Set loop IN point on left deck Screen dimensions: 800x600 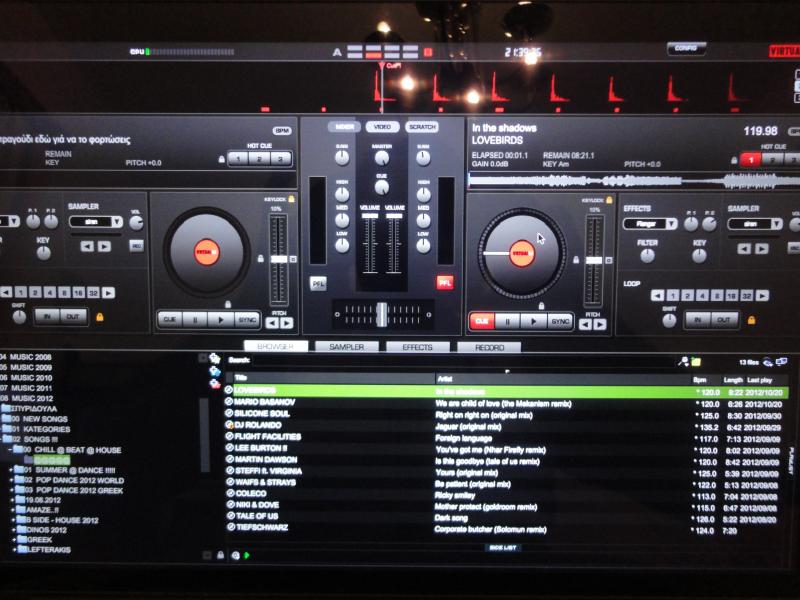46,317
